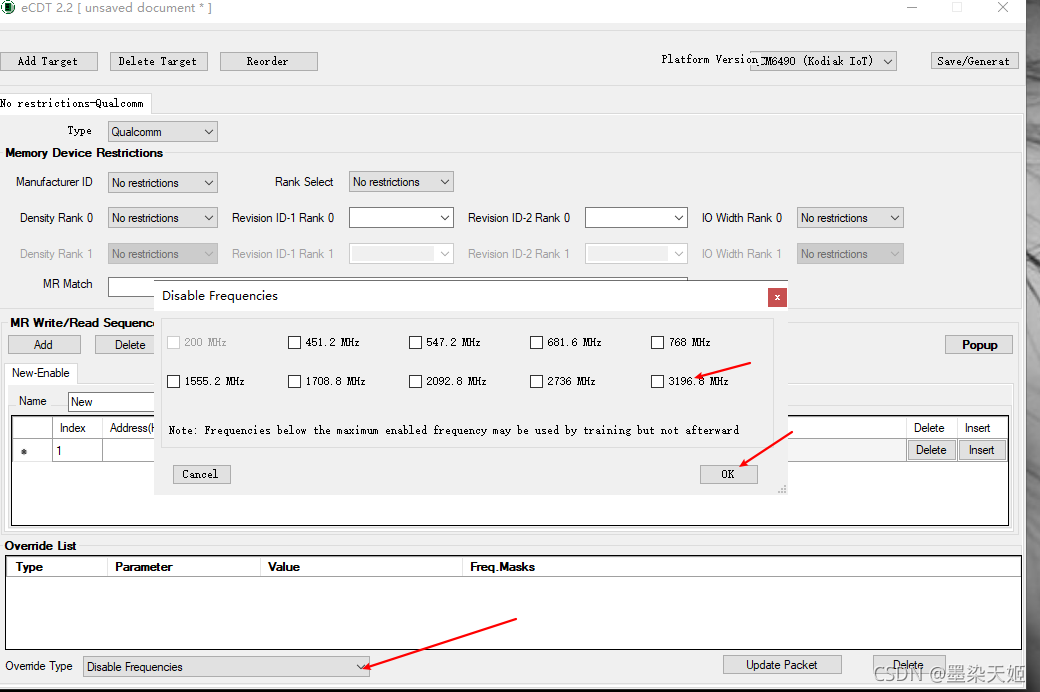Enable the 768 MHz checkbox
Image resolution: width=1040 pixels, height=692 pixels.
(657, 342)
